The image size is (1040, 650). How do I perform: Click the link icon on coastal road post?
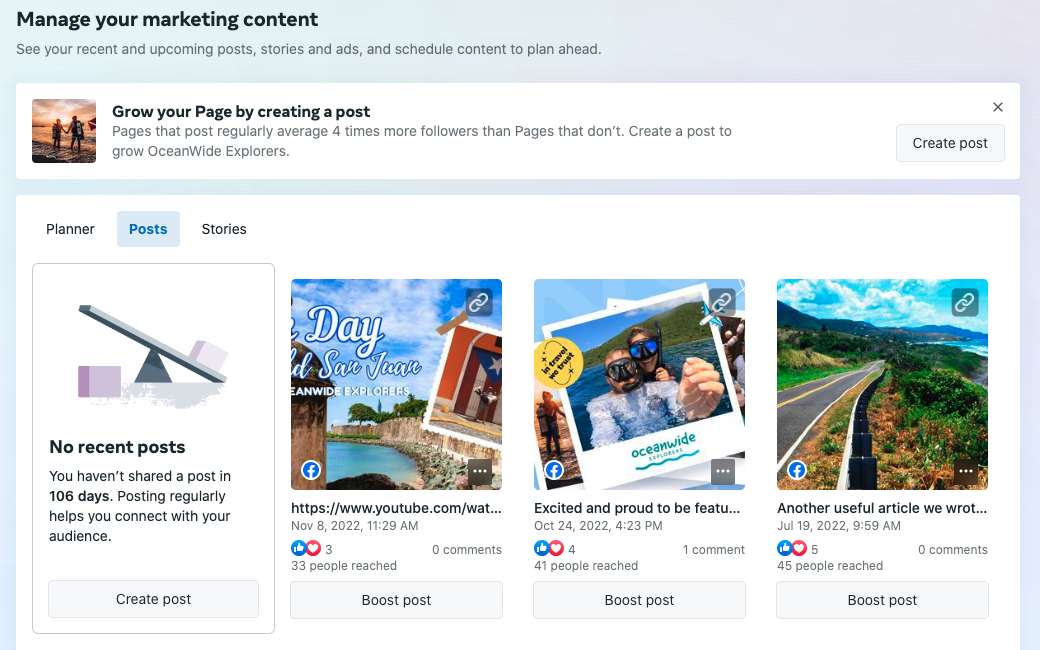click(x=964, y=302)
